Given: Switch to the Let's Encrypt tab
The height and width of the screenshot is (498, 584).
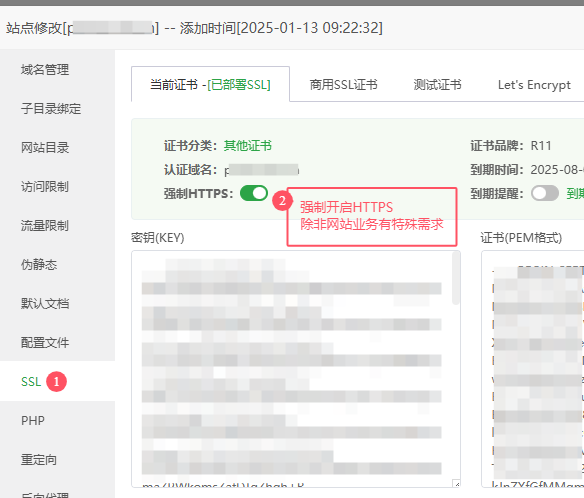Looking at the screenshot, I should tap(534, 85).
